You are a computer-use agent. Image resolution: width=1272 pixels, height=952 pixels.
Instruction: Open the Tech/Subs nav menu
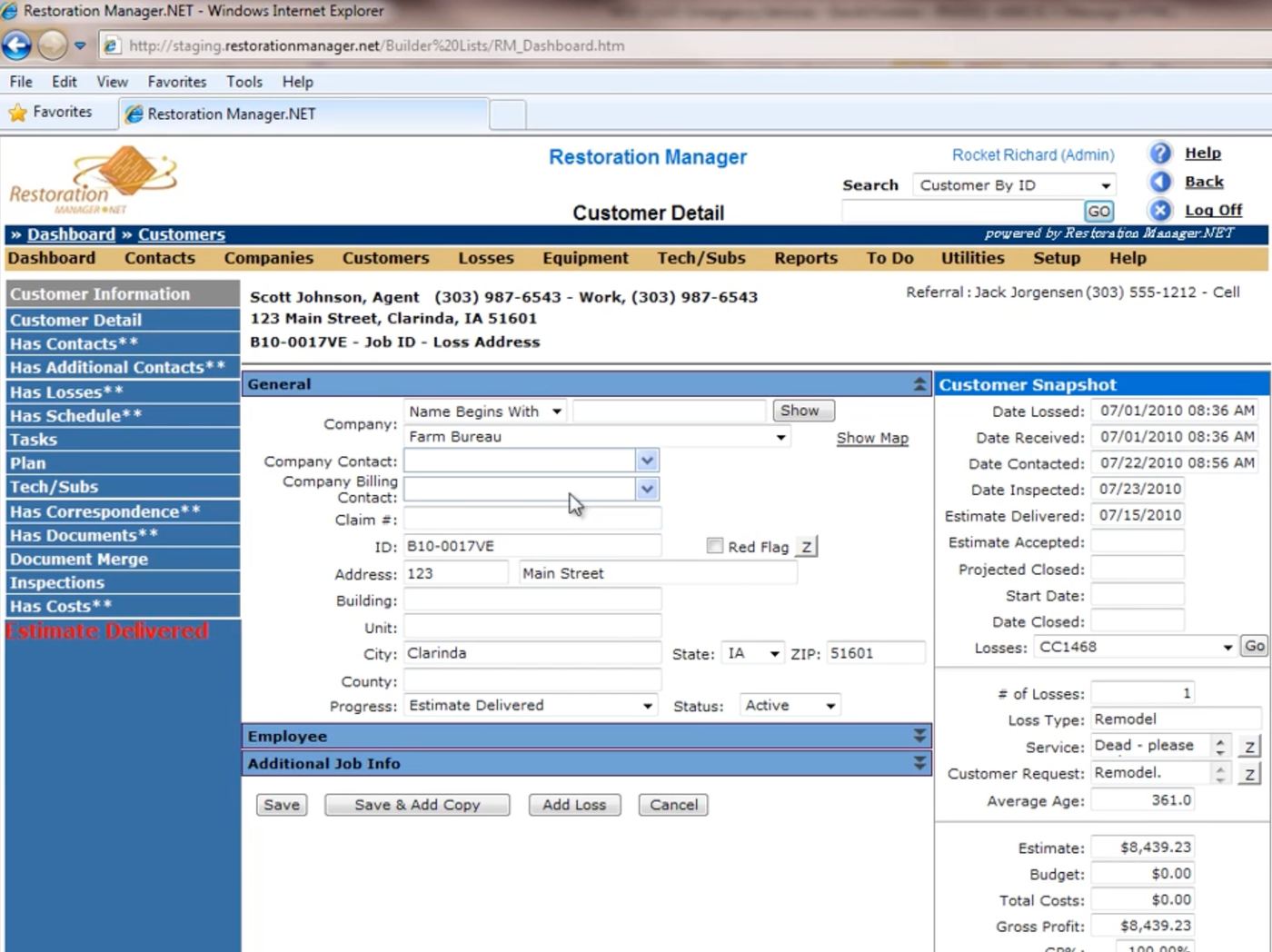701,258
